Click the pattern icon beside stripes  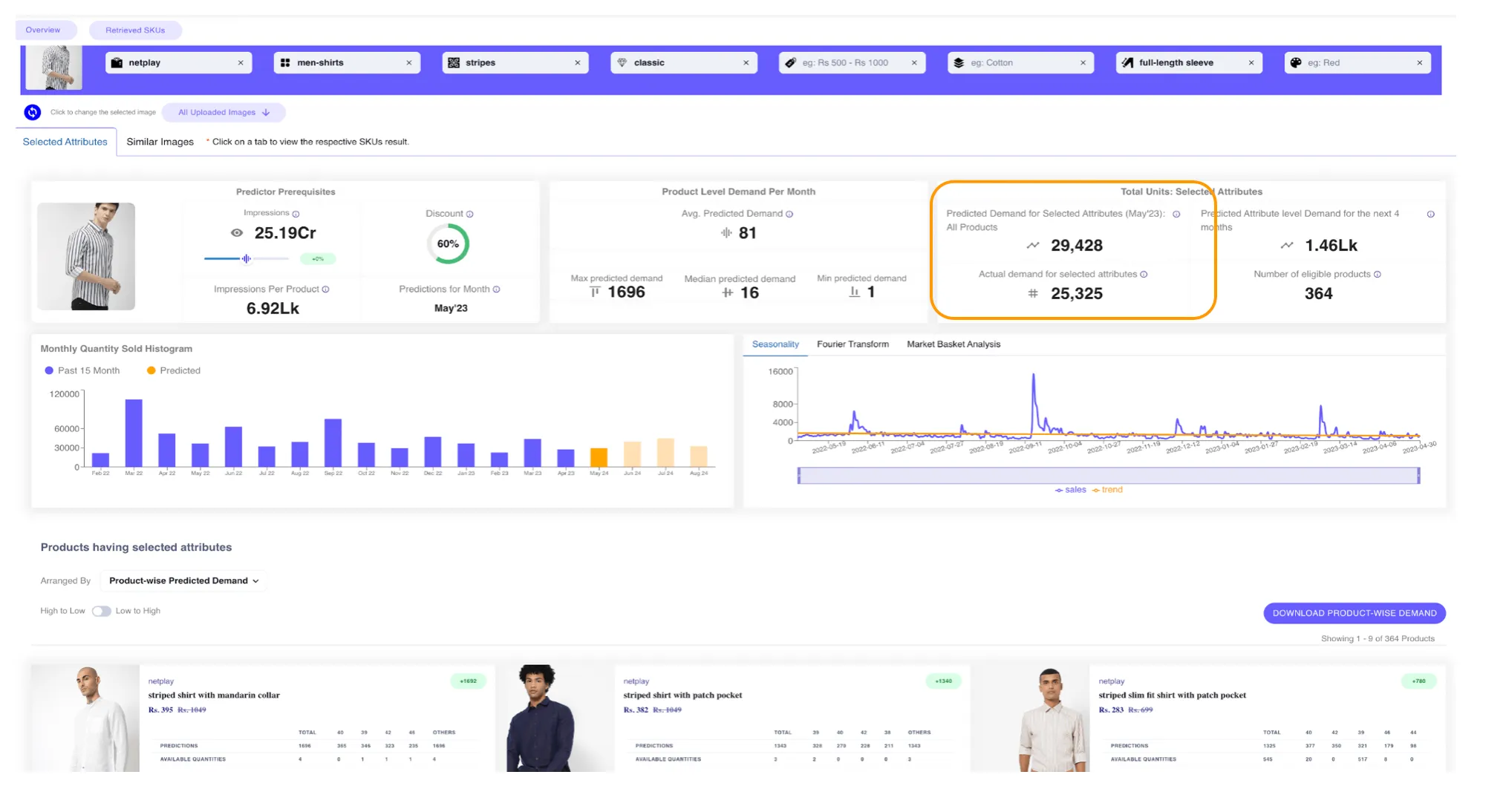[x=454, y=63]
